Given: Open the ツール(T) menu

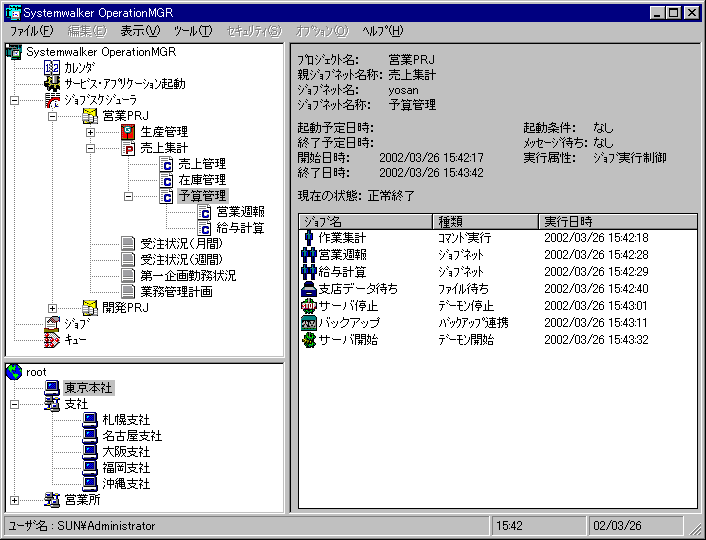Looking at the screenshot, I should 192,31.
